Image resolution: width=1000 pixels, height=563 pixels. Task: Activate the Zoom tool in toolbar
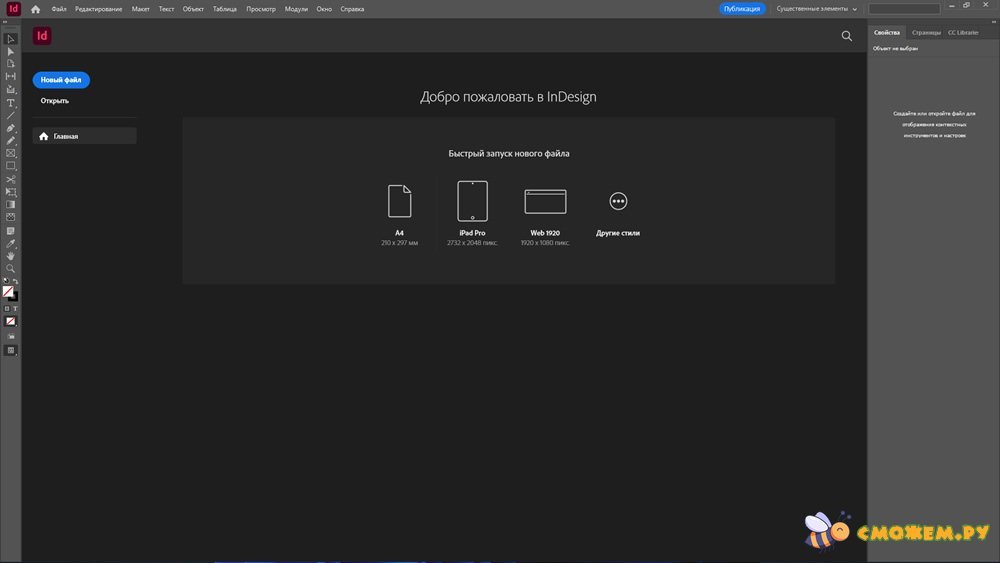(11, 269)
